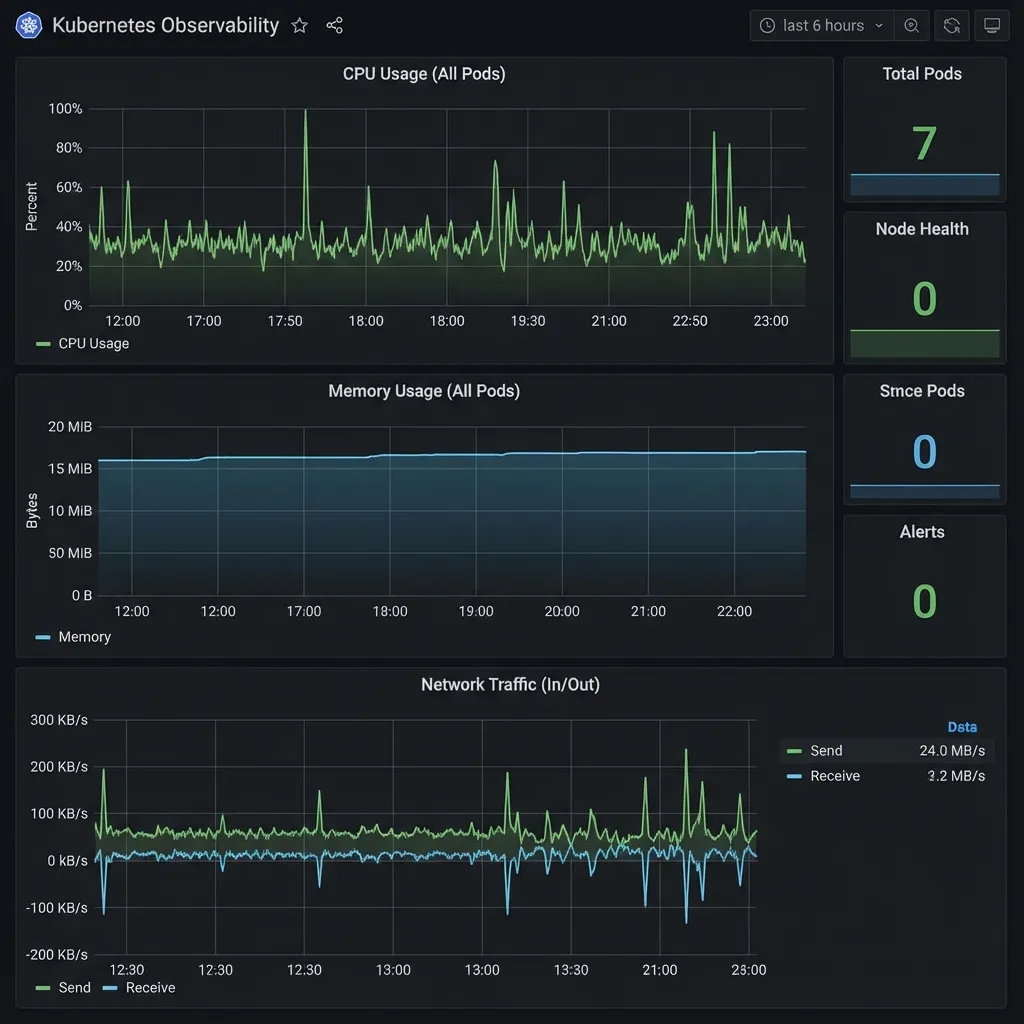Open dashboard sharing options
The width and height of the screenshot is (1024, 1024).
point(335,25)
